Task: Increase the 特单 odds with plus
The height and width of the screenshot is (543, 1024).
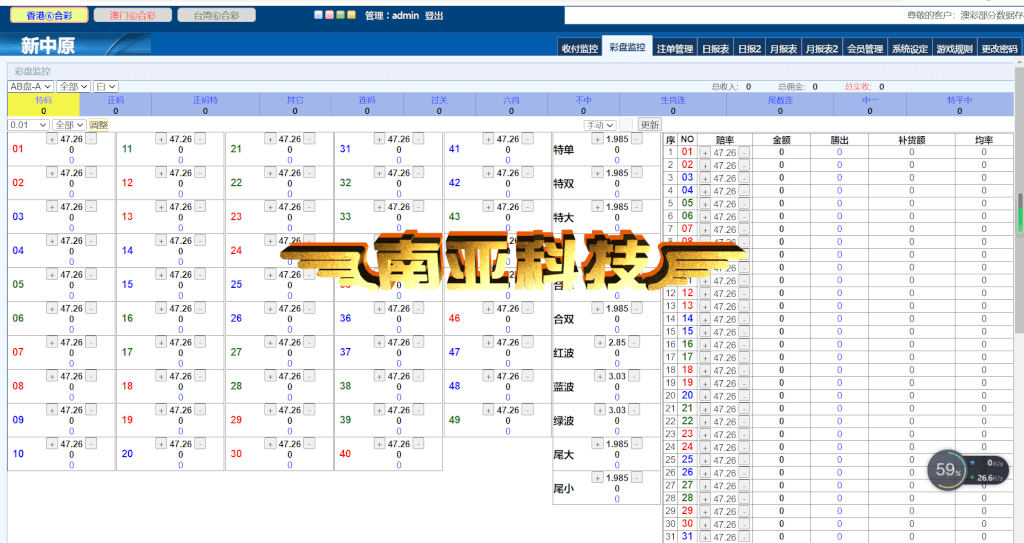Action: click(x=597, y=139)
